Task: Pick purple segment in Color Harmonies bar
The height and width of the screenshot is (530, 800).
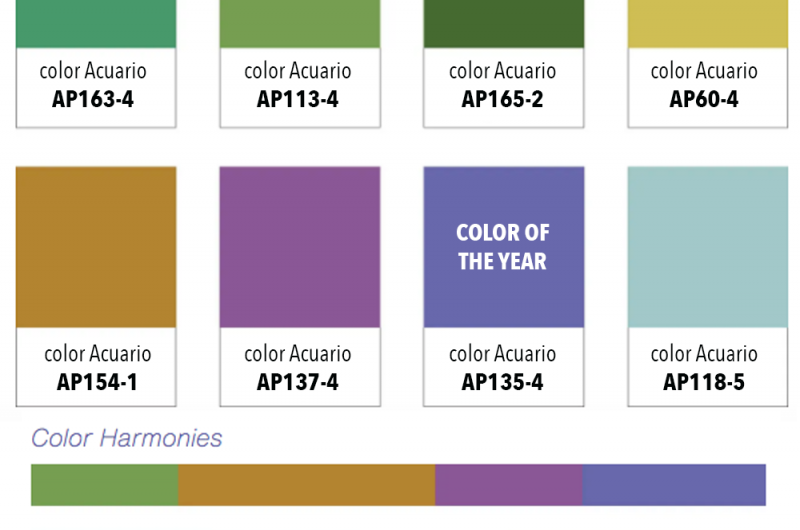Action: pos(509,485)
